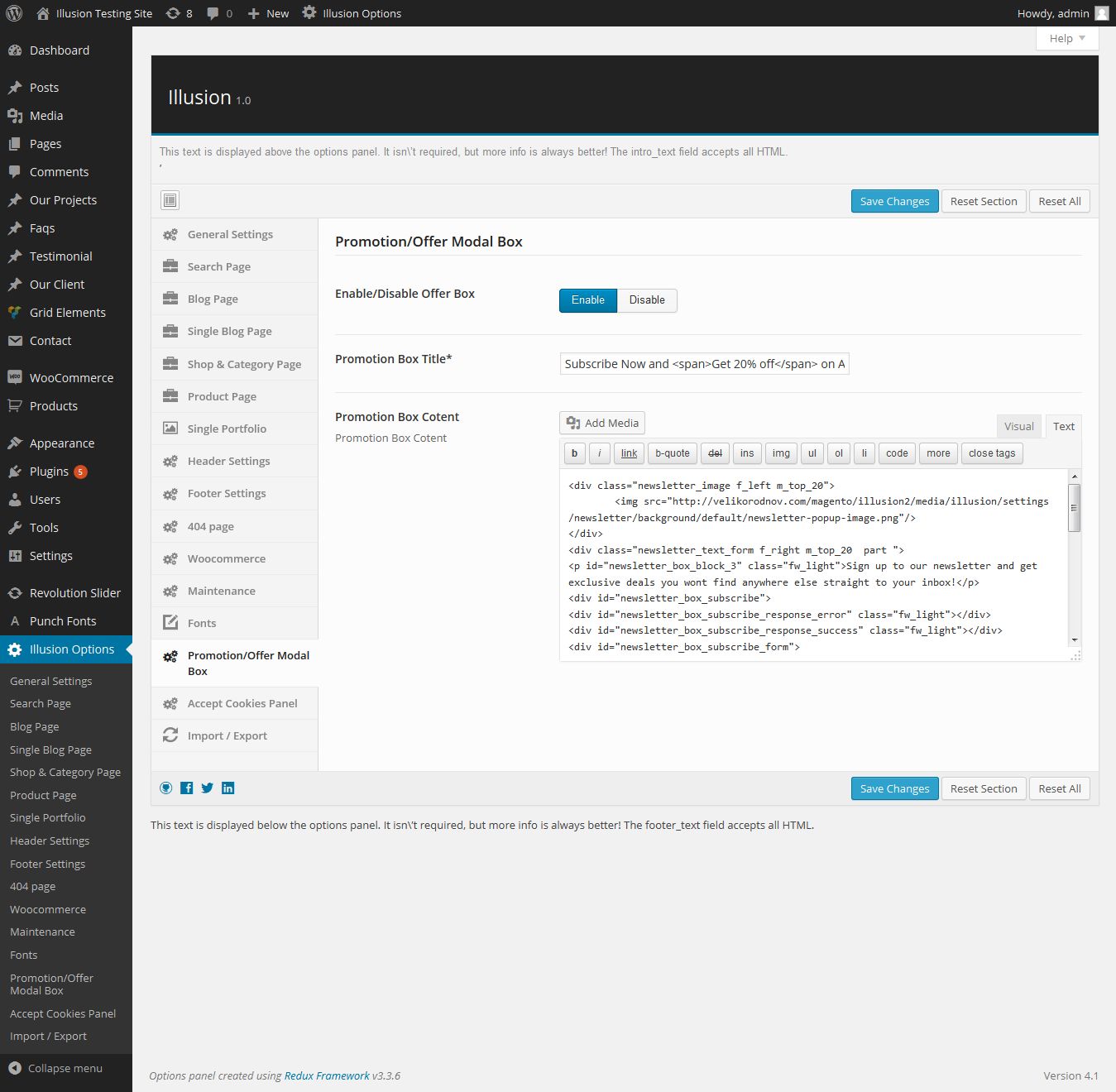1116x1092 pixels.
Task: Disable the Offer Box
Action: click(647, 299)
